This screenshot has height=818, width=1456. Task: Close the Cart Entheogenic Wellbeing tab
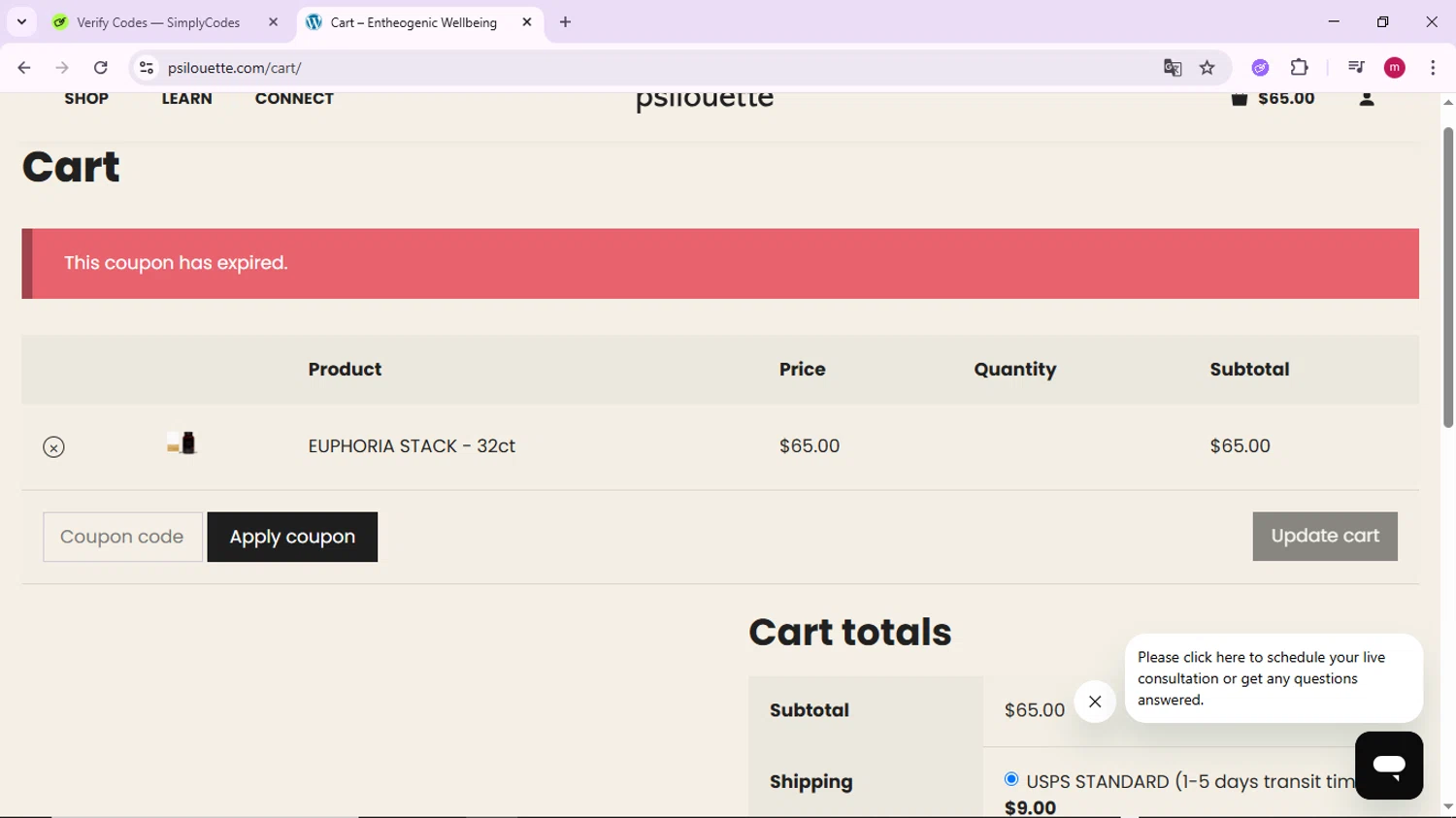(x=527, y=22)
